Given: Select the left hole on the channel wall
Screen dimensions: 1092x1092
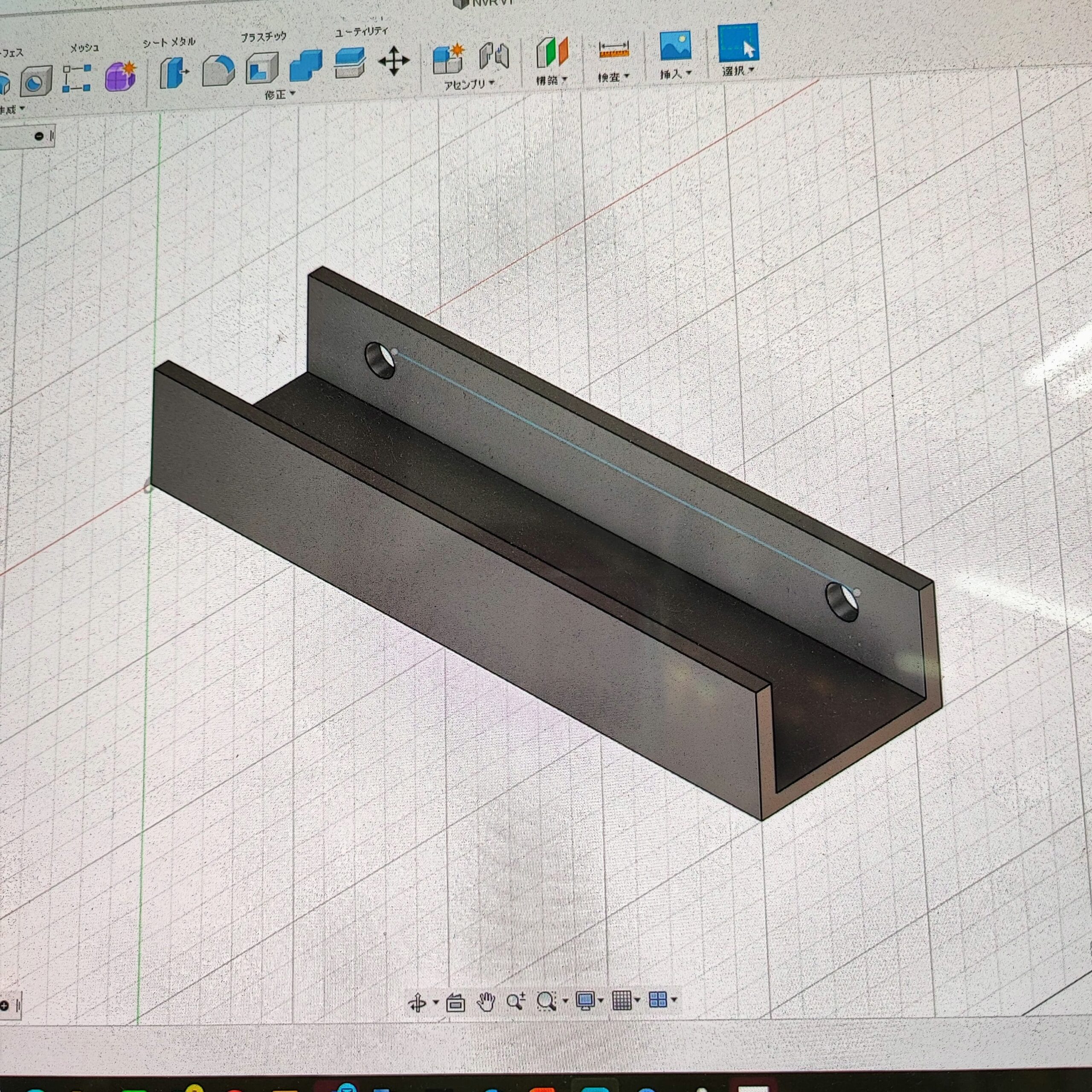Looking at the screenshot, I should pyautogui.click(x=380, y=360).
